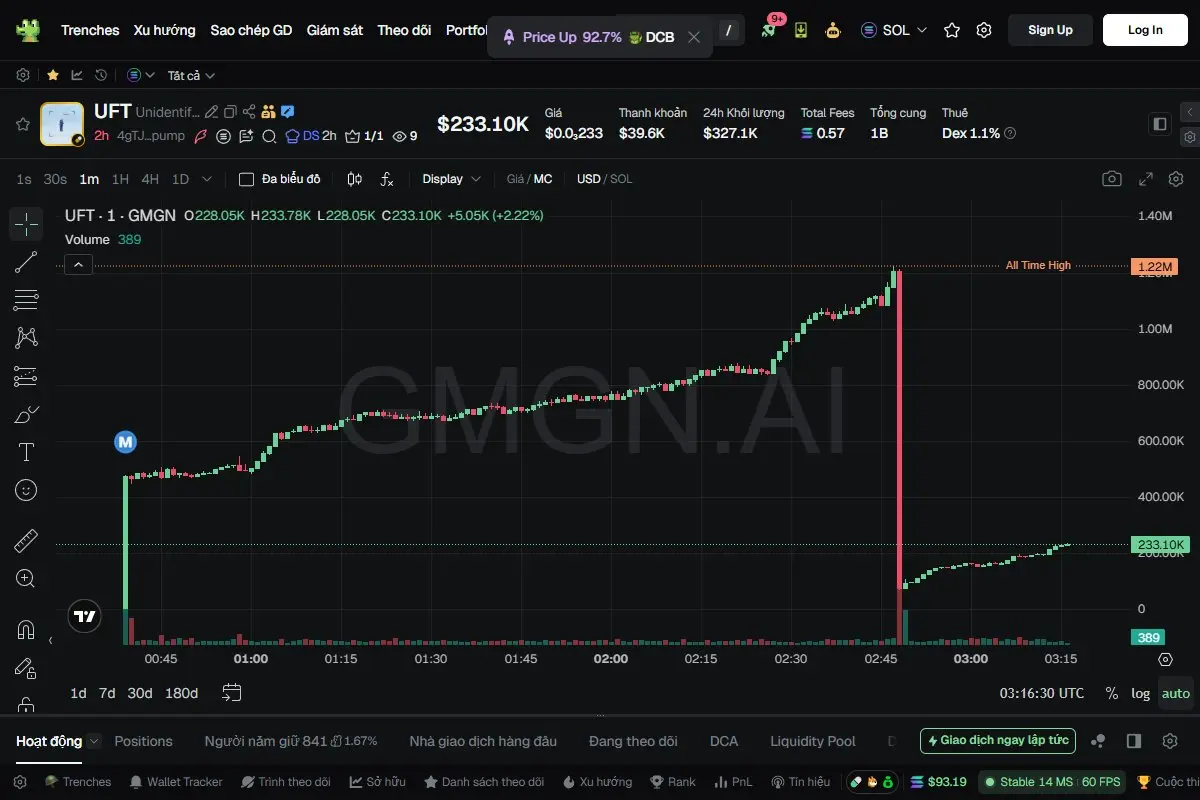
Task: Click the Log In button
Action: (1145, 30)
